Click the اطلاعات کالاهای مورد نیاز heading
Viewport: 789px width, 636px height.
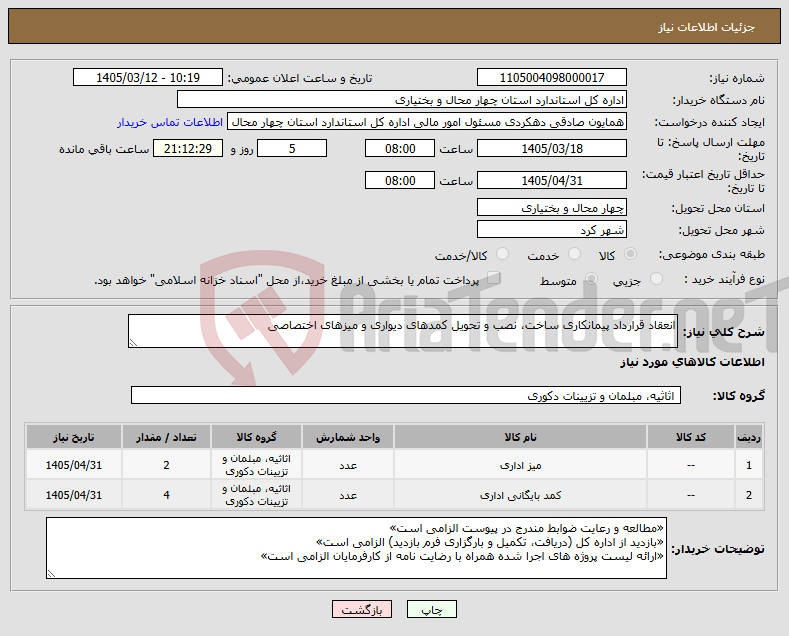pyautogui.click(x=692, y=362)
